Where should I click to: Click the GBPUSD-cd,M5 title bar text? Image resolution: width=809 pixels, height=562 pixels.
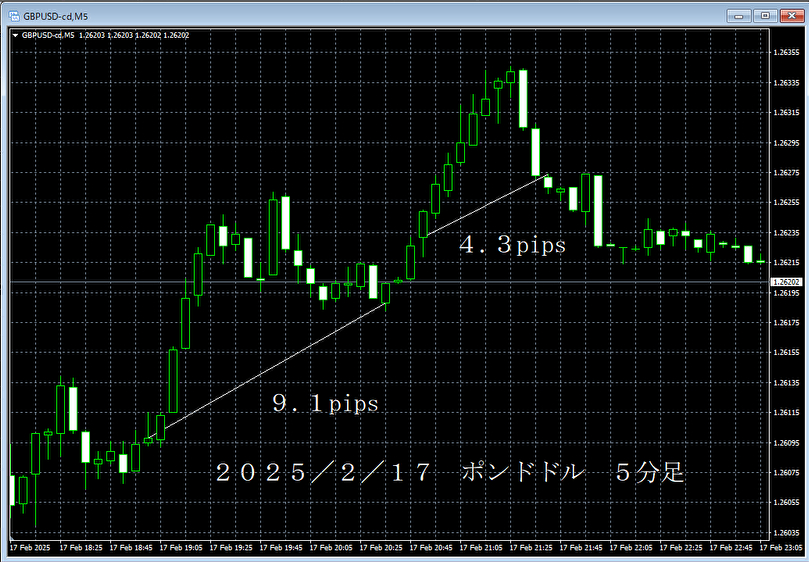[x=56, y=17]
